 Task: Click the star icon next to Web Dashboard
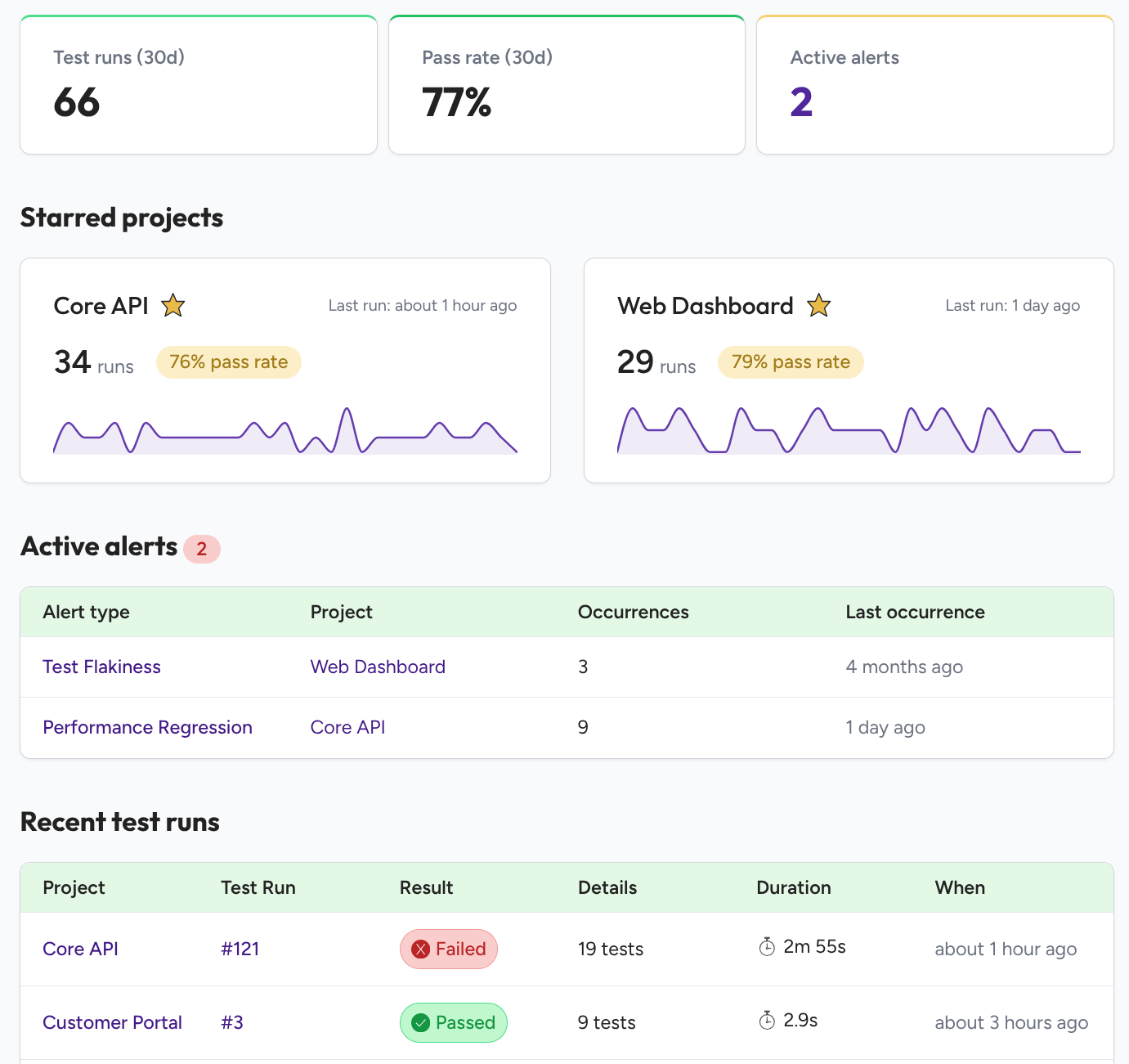818,305
